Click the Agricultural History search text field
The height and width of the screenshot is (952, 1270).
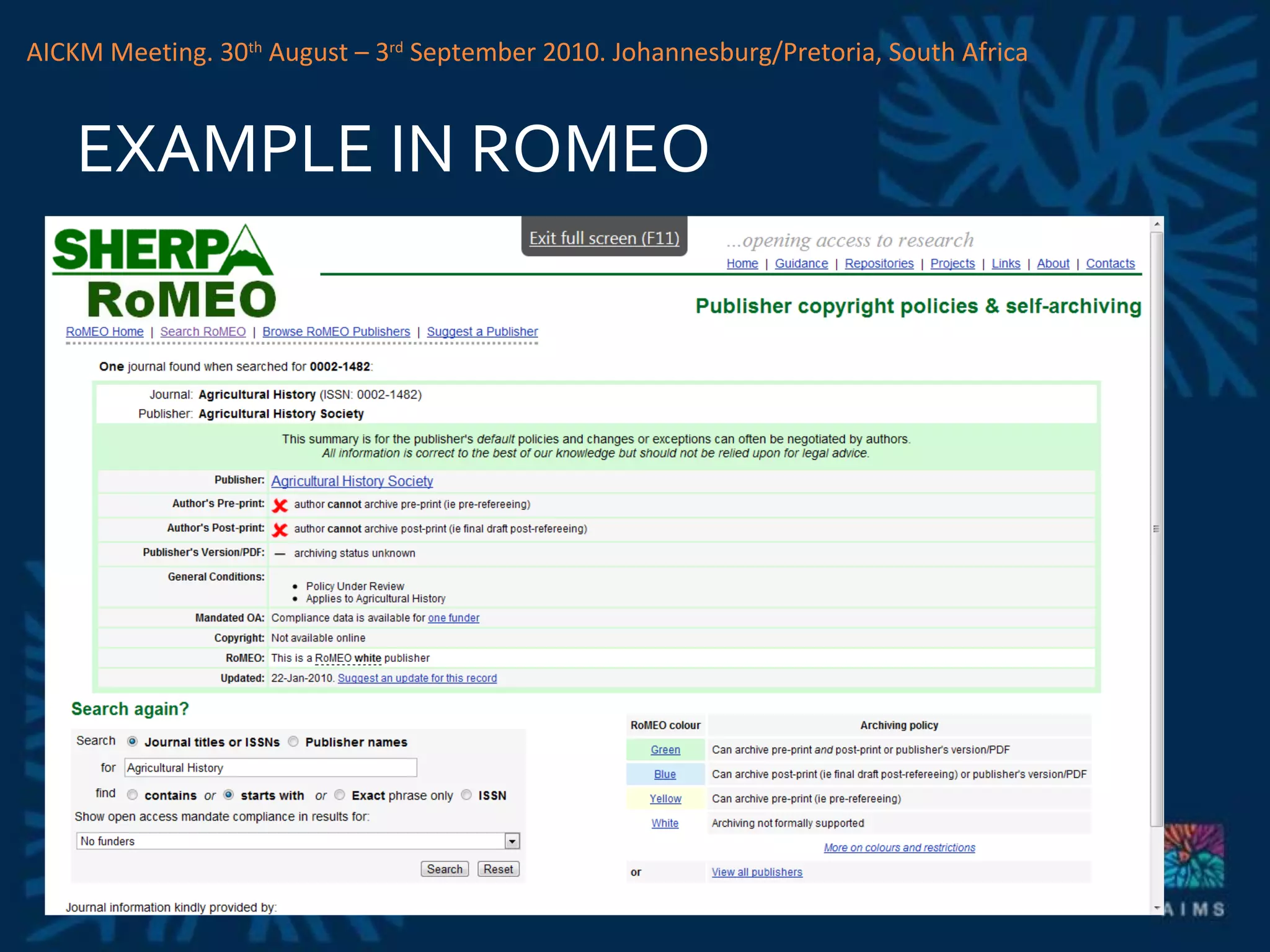[270, 768]
